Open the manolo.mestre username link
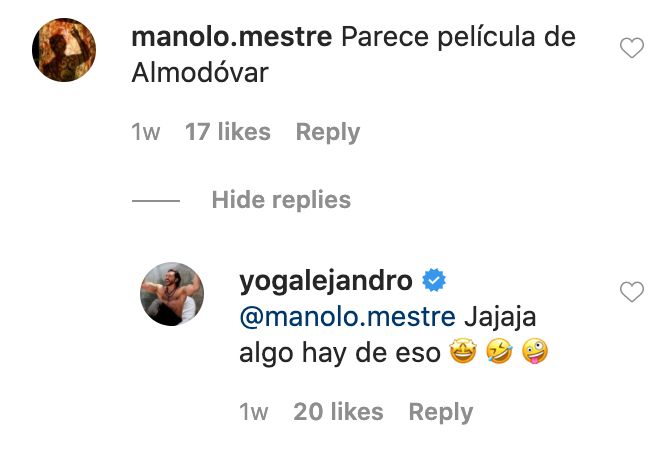The height and width of the screenshot is (466, 666). point(232,37)
